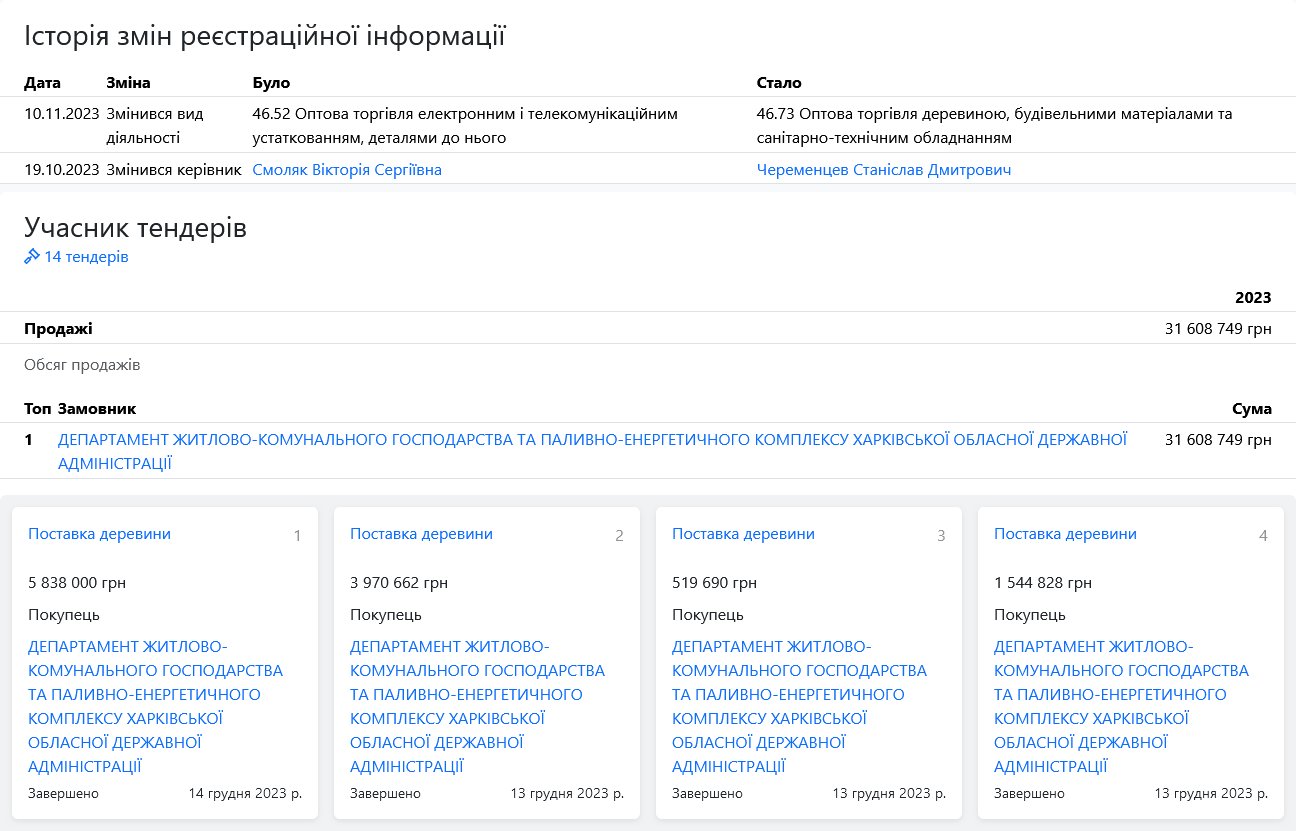This screenshot has height=831, width=1296.
Task: Open buyer link in the 1 544 828 грн card
Action: pos(1121,706)
